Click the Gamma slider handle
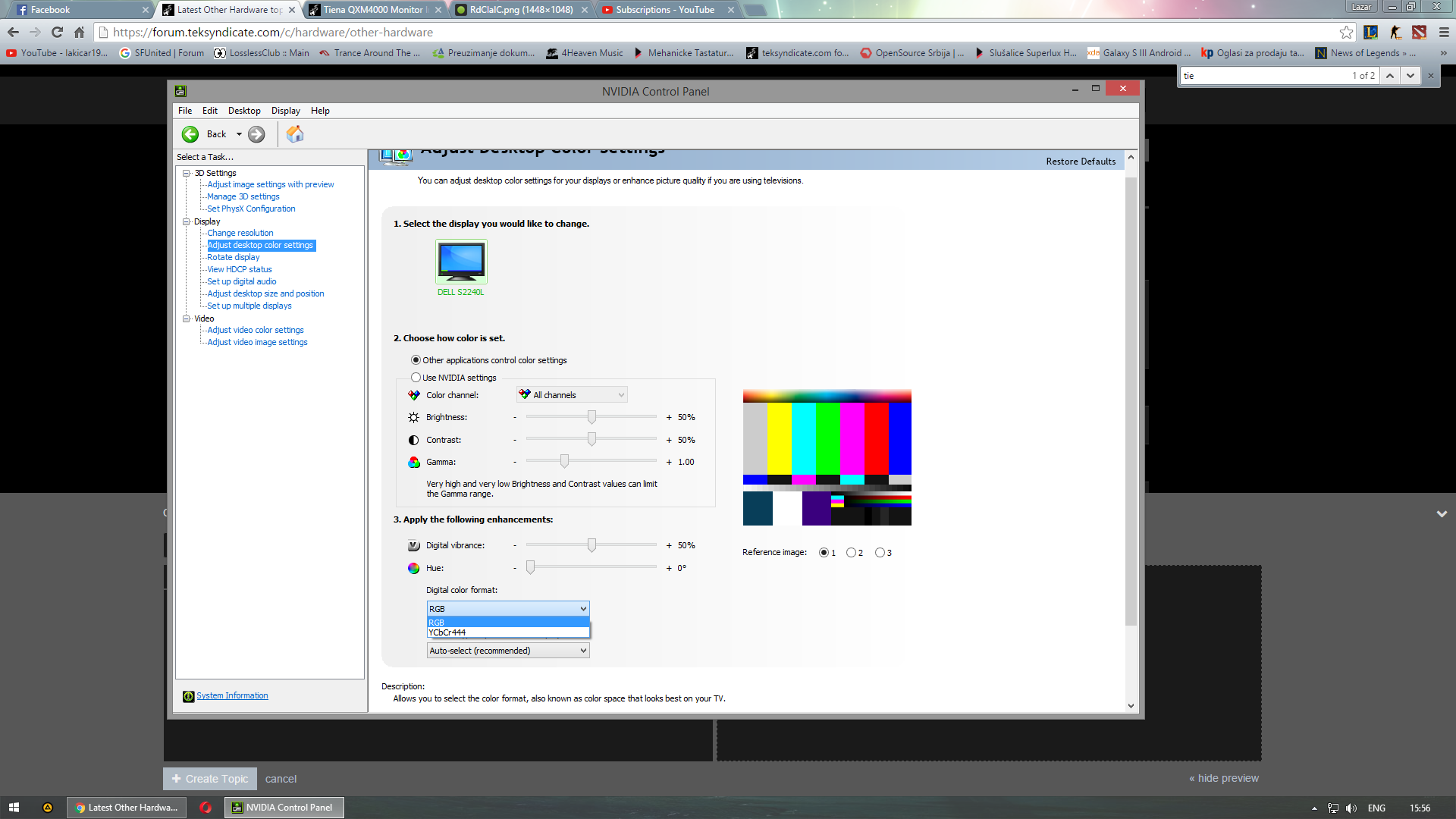Viewport: 1456px width, 819px height. point(564,462)
